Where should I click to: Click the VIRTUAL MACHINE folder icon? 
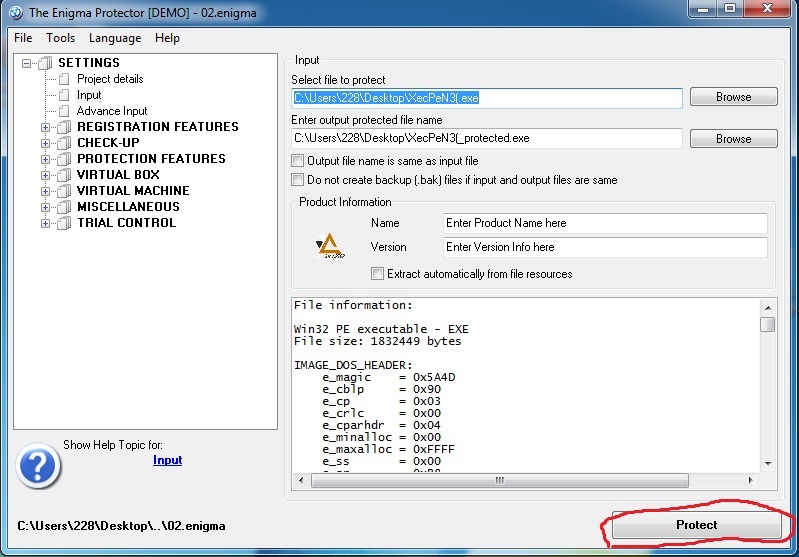(x=64, y=191)
